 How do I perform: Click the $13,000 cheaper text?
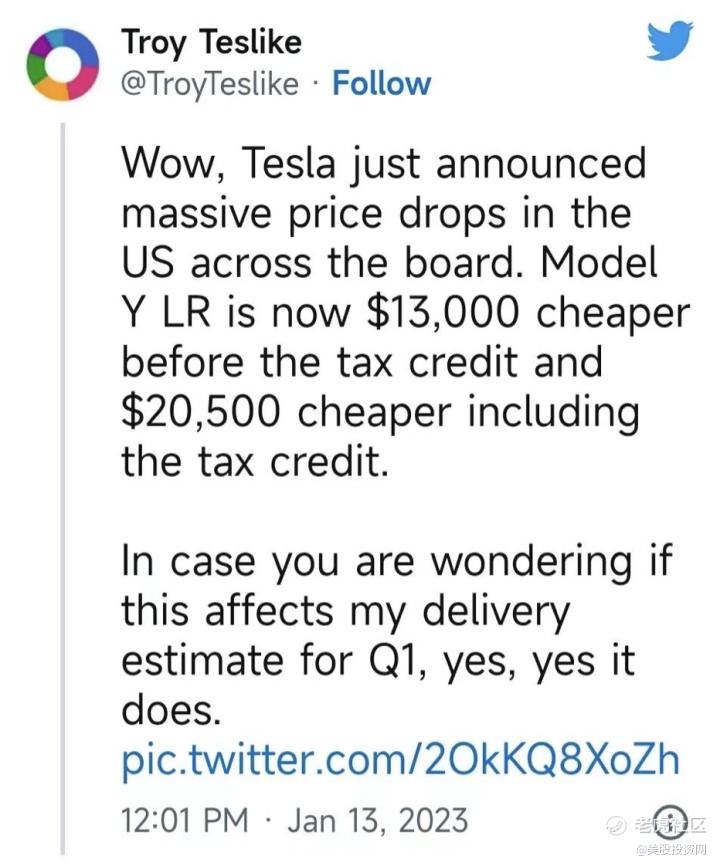[x=528, y=313]
